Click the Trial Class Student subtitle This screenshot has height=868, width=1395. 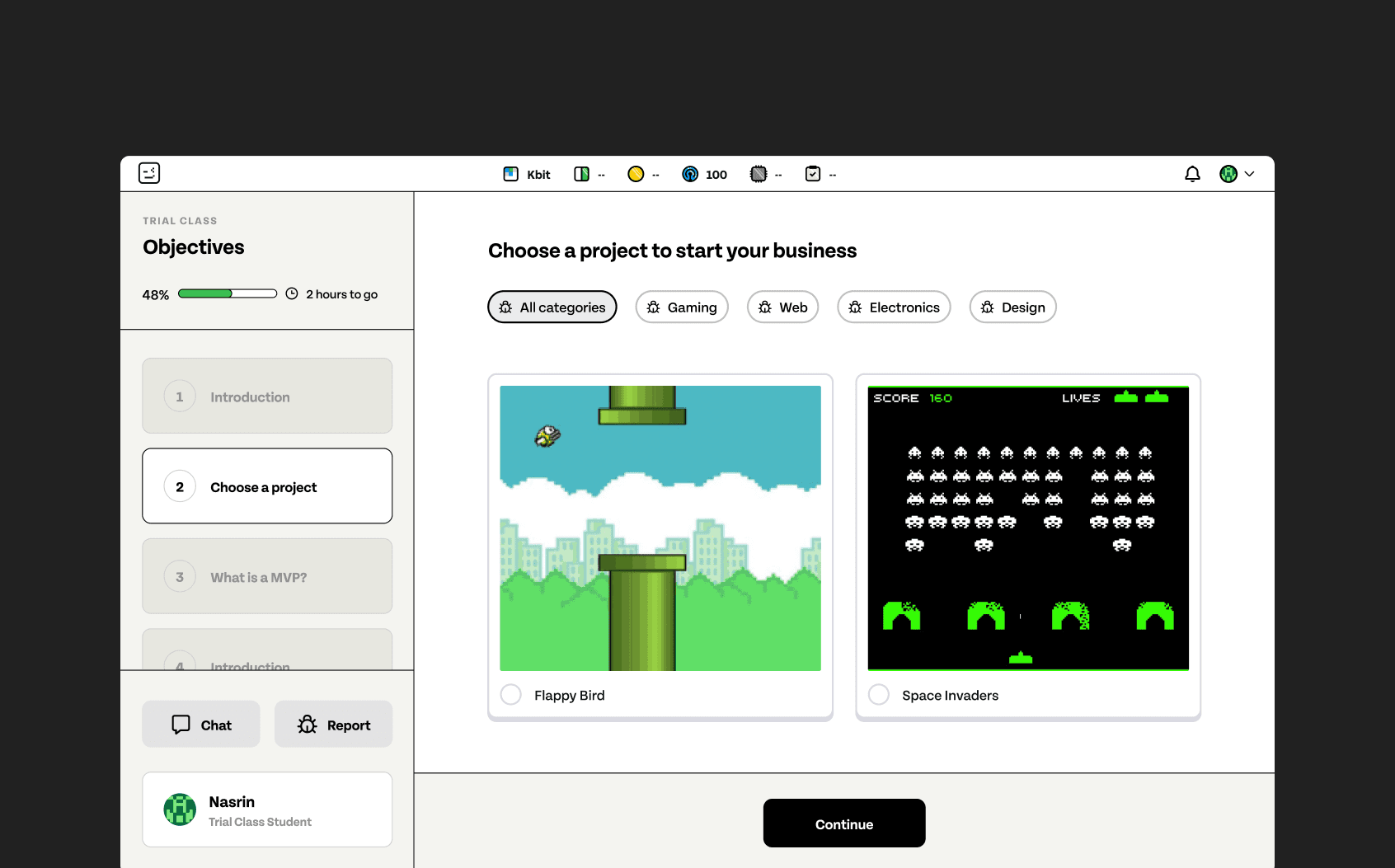click(x=260, y=822)
